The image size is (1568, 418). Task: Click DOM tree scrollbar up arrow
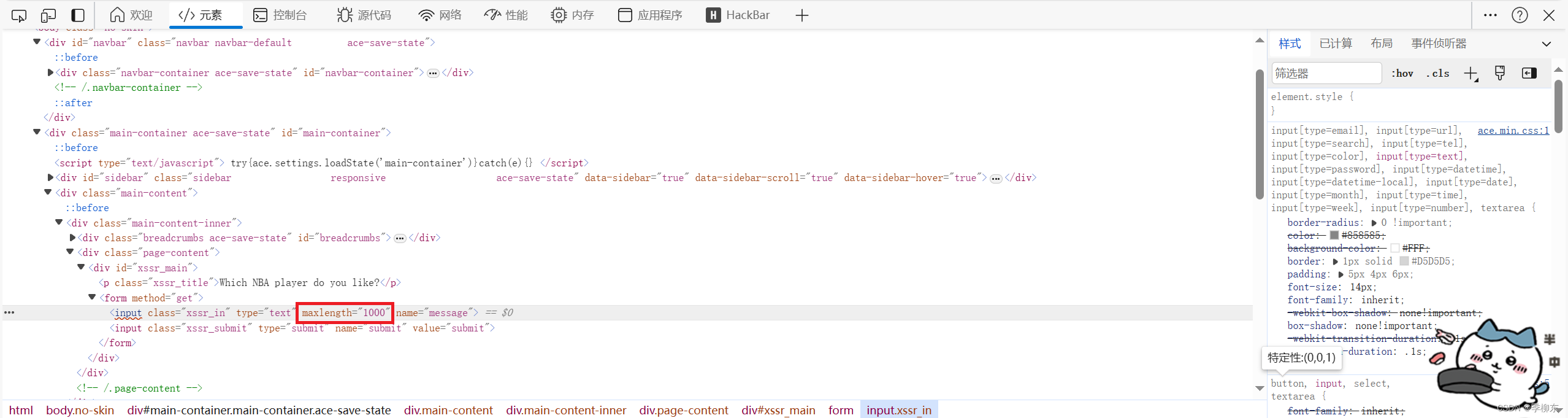pyautogui.click(x=1260, y=41)
